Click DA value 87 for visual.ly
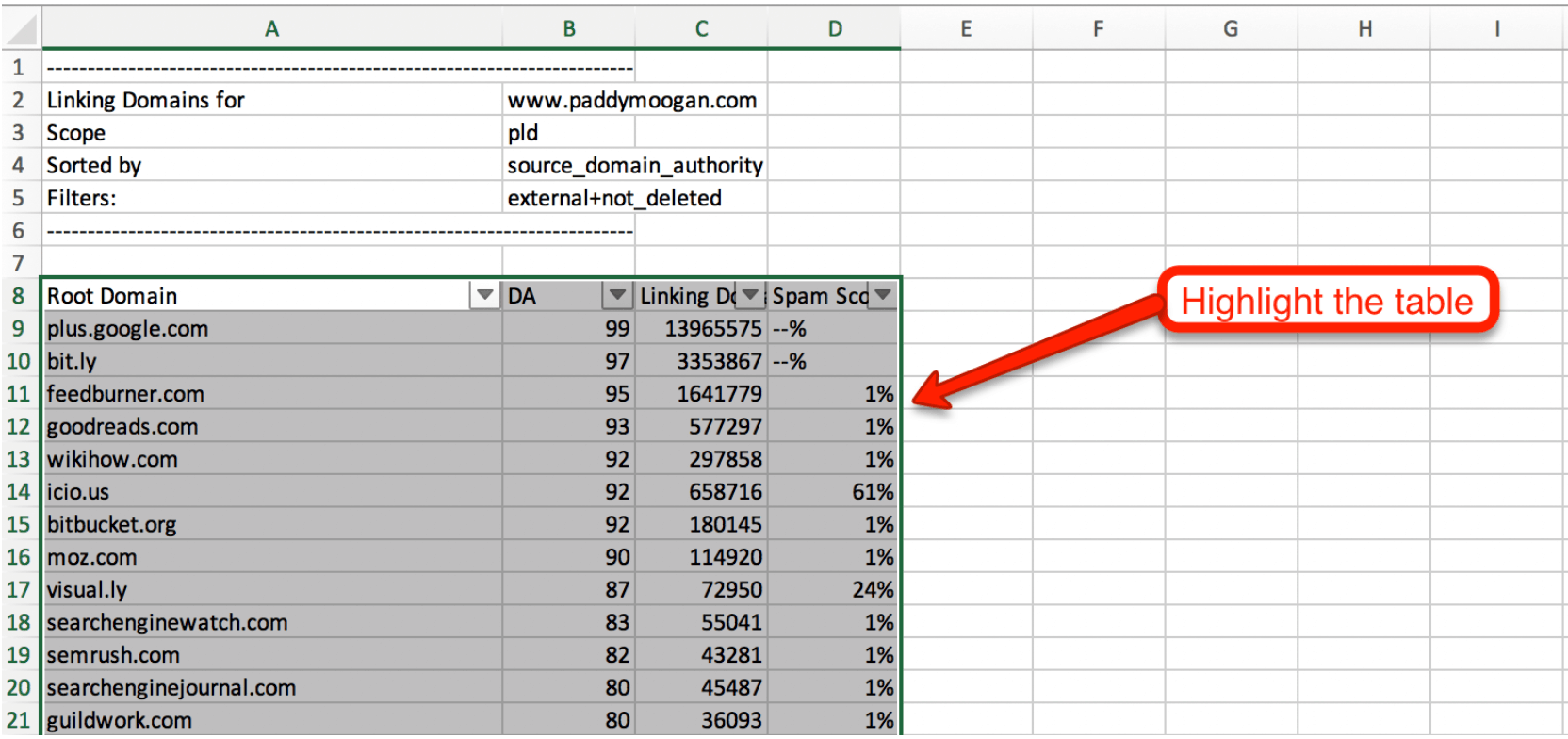 [x=569, y=590]
